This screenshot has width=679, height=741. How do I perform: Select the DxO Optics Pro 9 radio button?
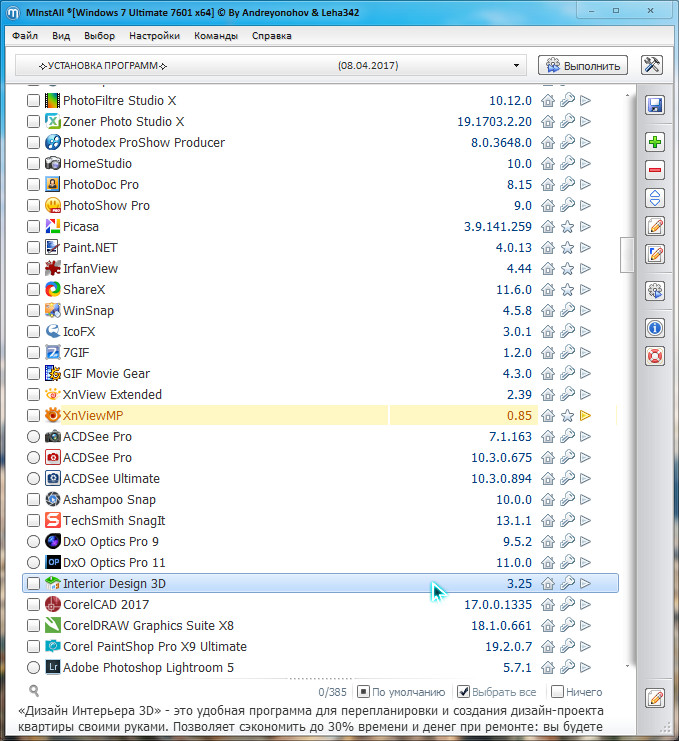coord(33,541)
